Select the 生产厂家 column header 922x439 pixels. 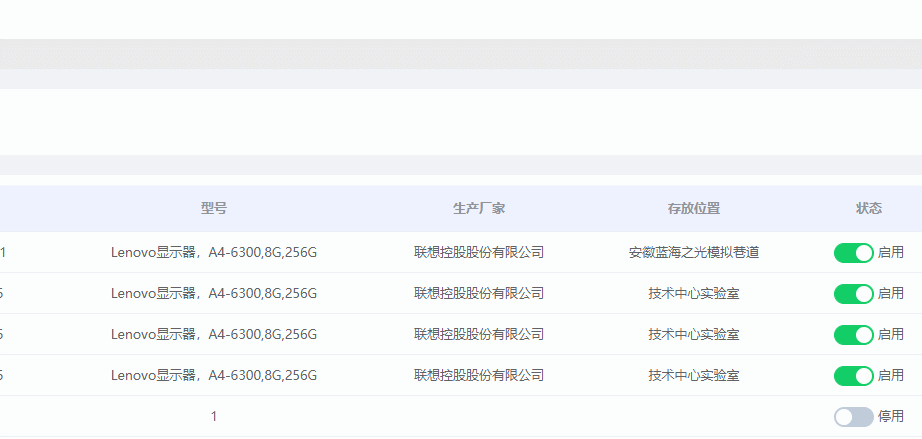[x=479, y=208]
